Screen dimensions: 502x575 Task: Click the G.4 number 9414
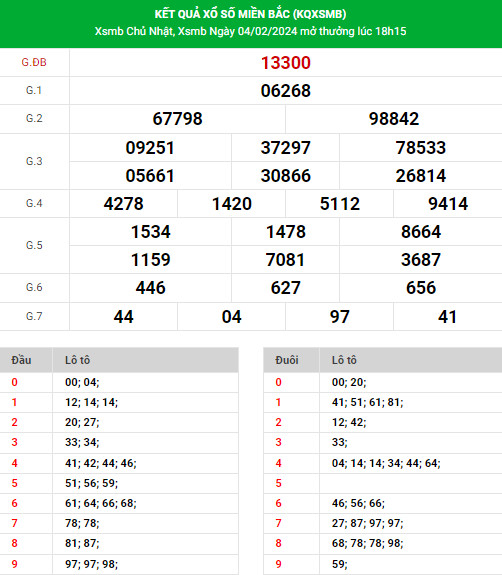pyautogui.click(x=448, y=204)
